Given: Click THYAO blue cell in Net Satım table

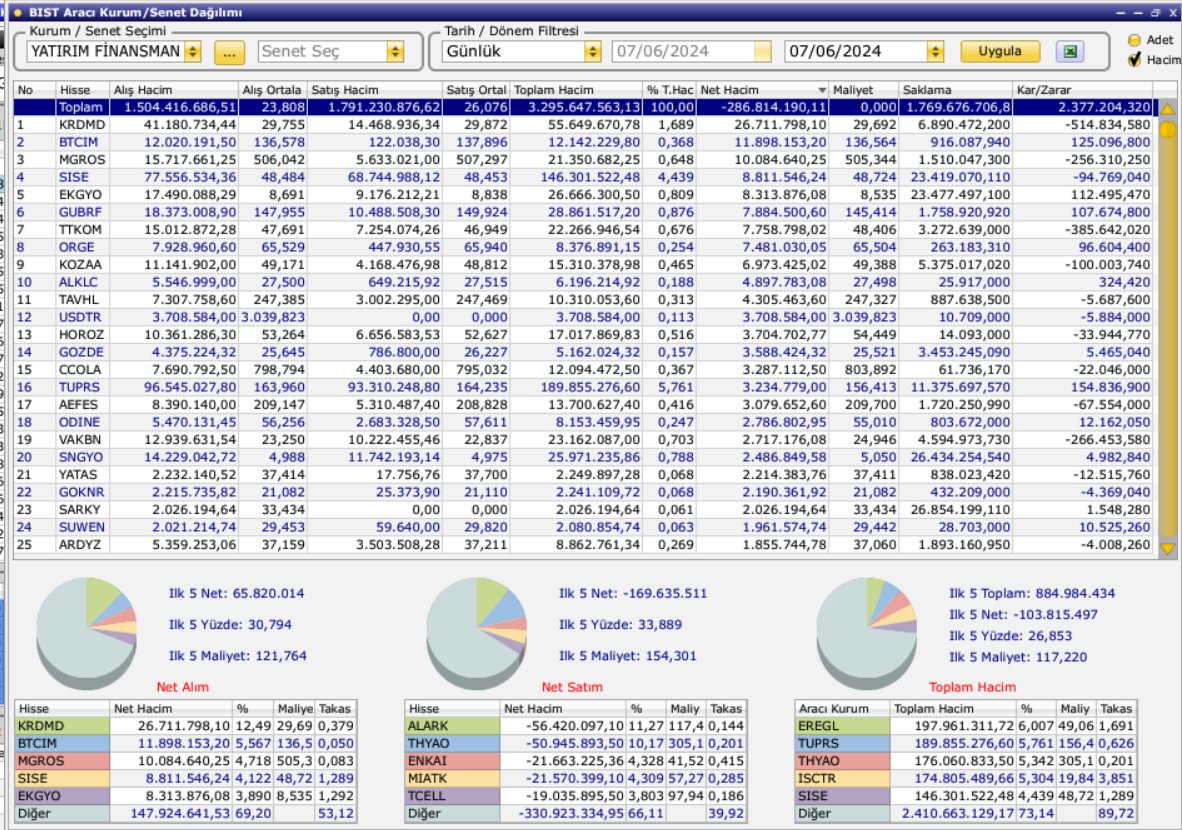Looking at the screenshot, I should [x=452, y=743].
